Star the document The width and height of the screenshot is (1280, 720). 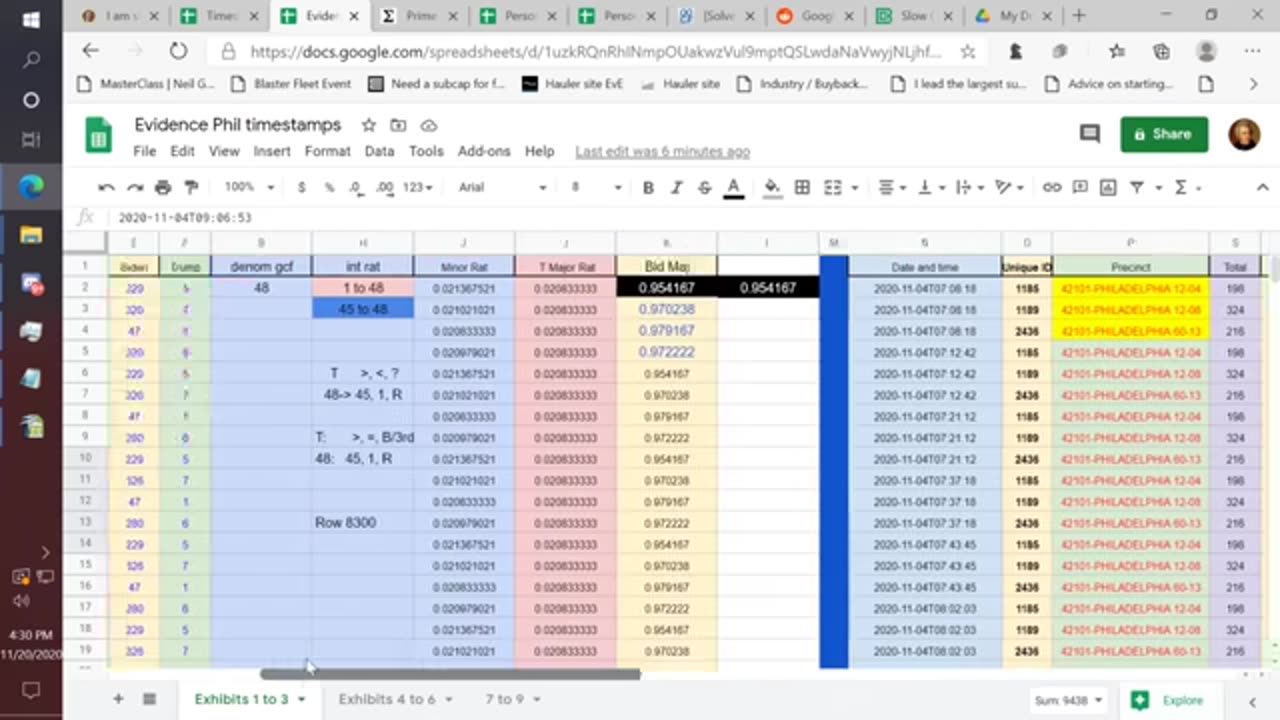(x=369, y=125)
